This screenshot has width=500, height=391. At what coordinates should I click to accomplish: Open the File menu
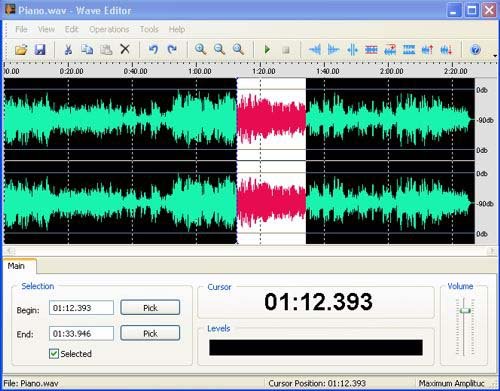[x=21, y=29]
